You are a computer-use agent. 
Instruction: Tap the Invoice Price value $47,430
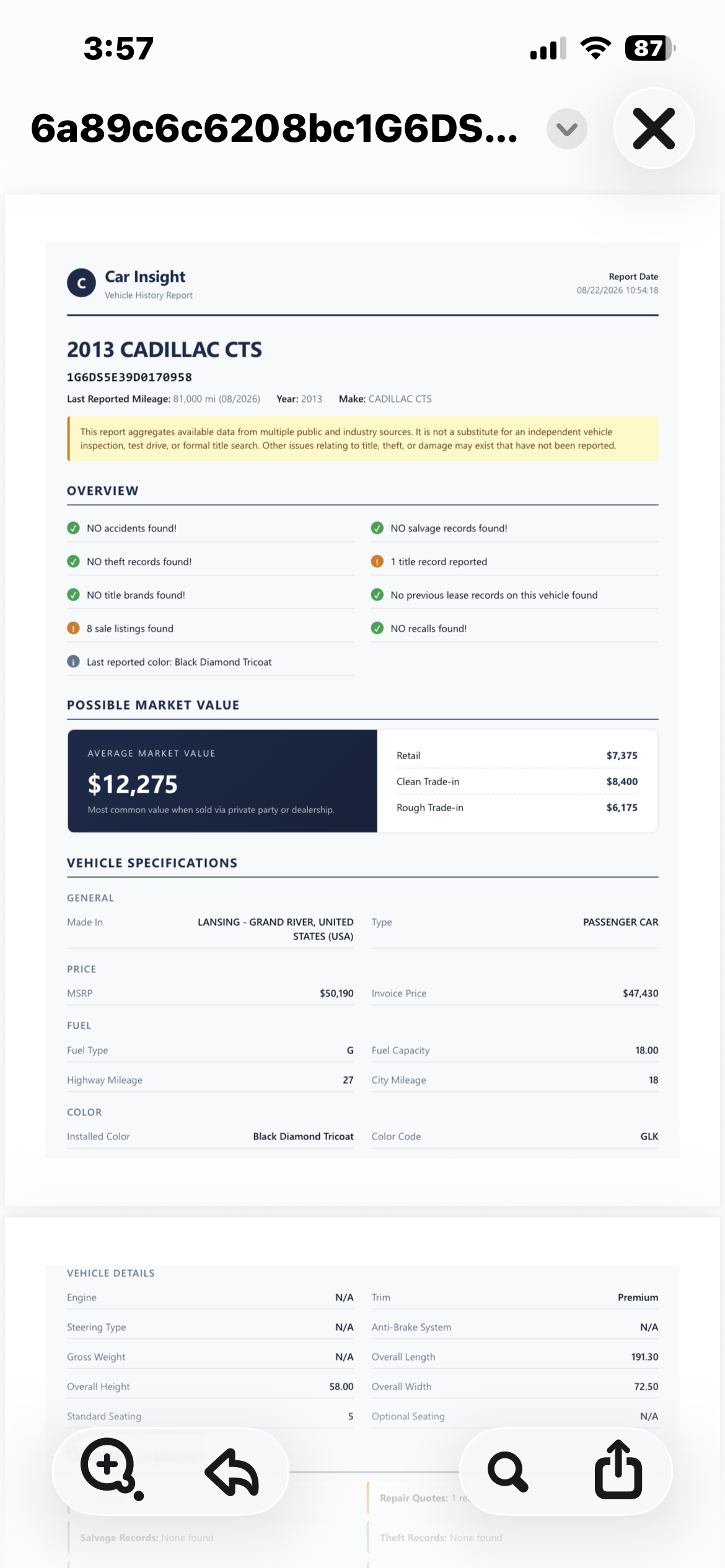click(641, 993)
